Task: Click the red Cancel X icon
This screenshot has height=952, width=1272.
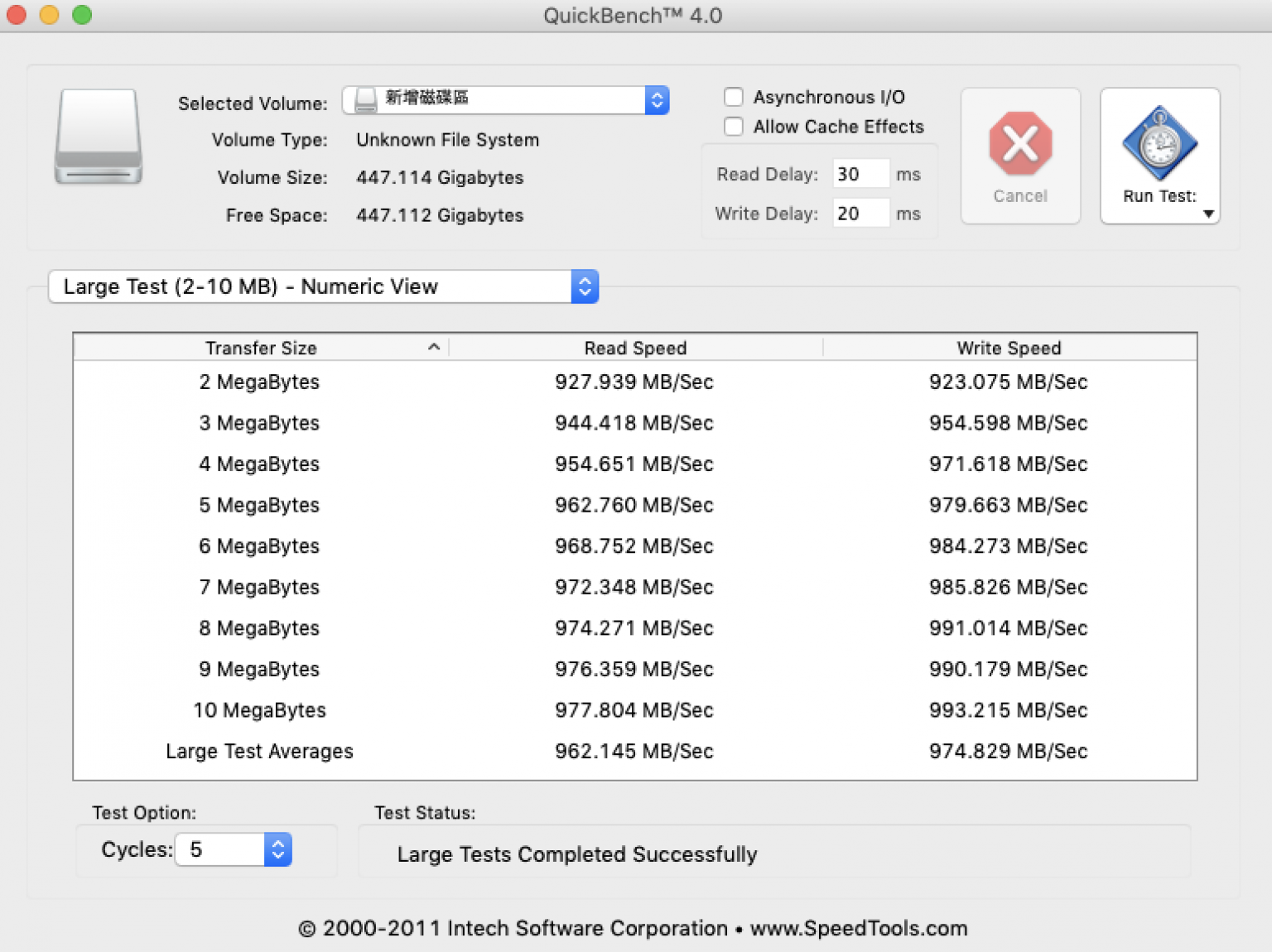Action: click(x=1020, y=144)
